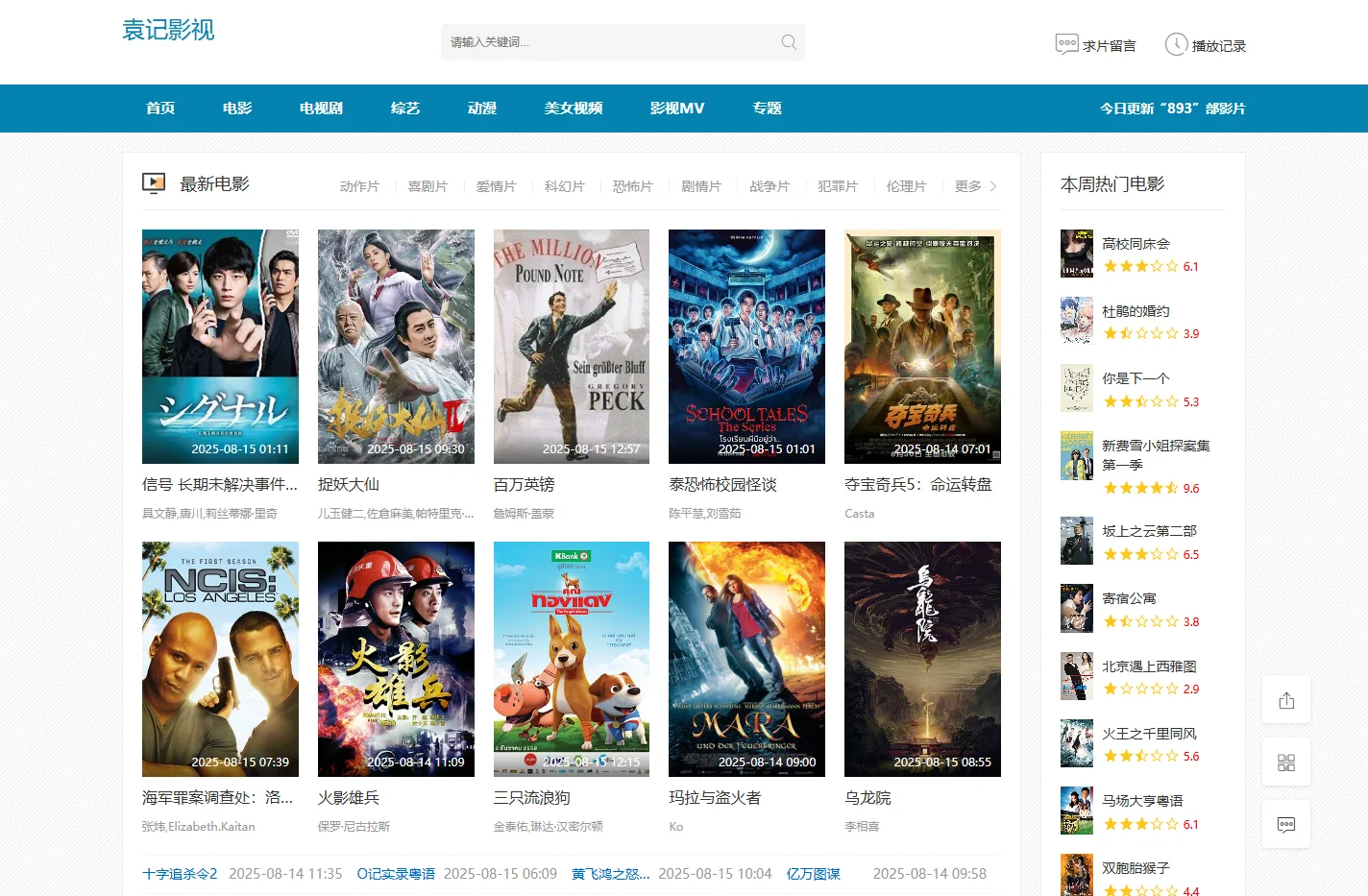Filter by 恐怖片 genre
The image size is (1368, 896).
pyautogui.click(x=632, y=186)
